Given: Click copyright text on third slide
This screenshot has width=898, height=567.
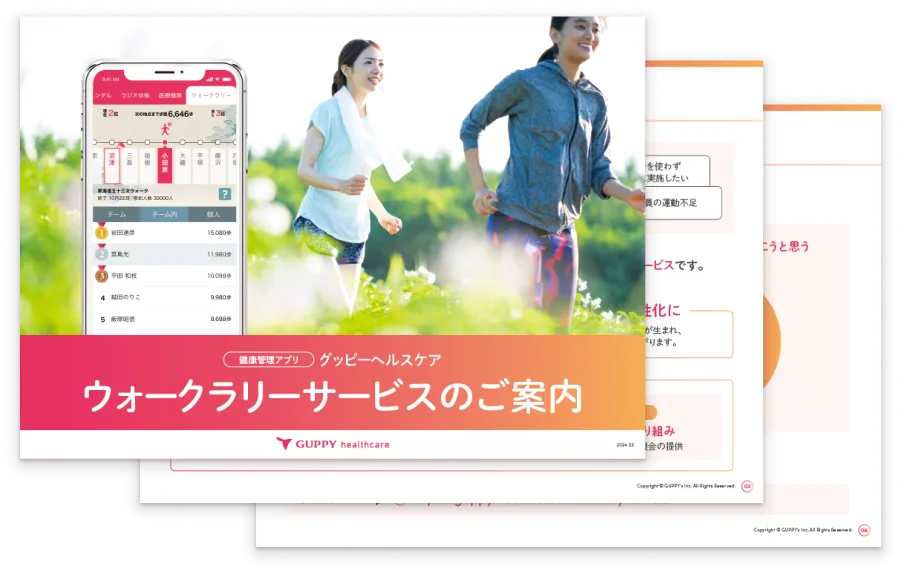Looking at the screenshot, I should [x=802, y=530].
